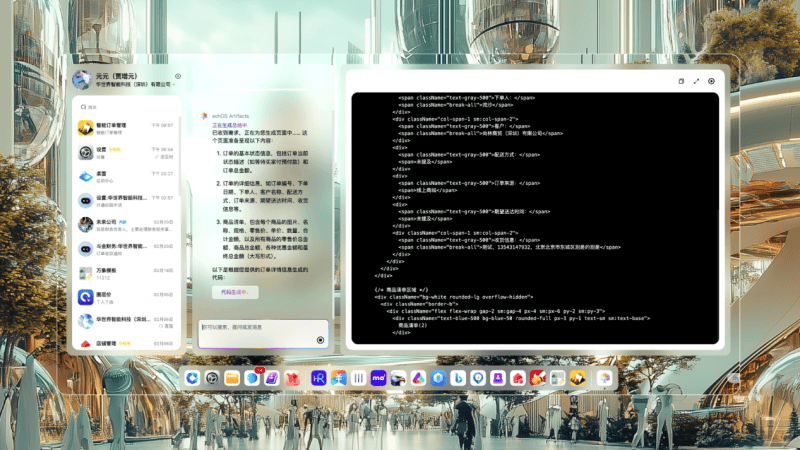Focus the message input box
800x450 pixels.
coord(255,328)
